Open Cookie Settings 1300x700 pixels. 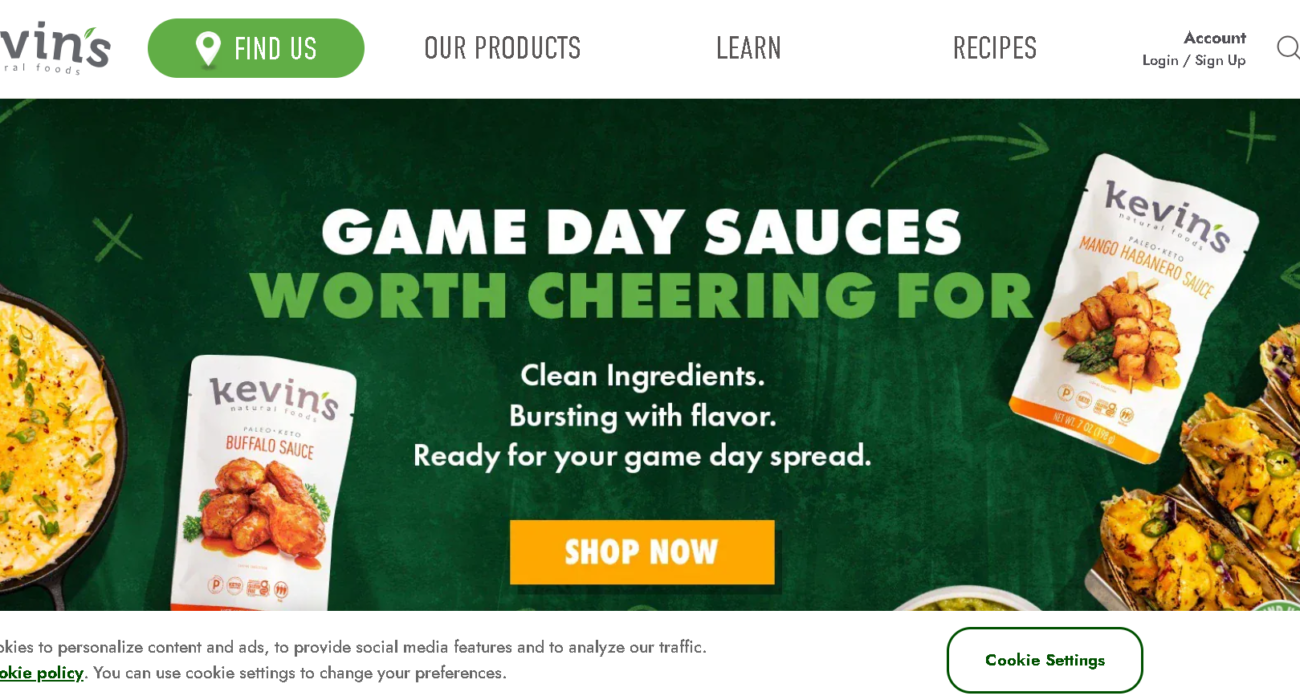click(1044, 660)
